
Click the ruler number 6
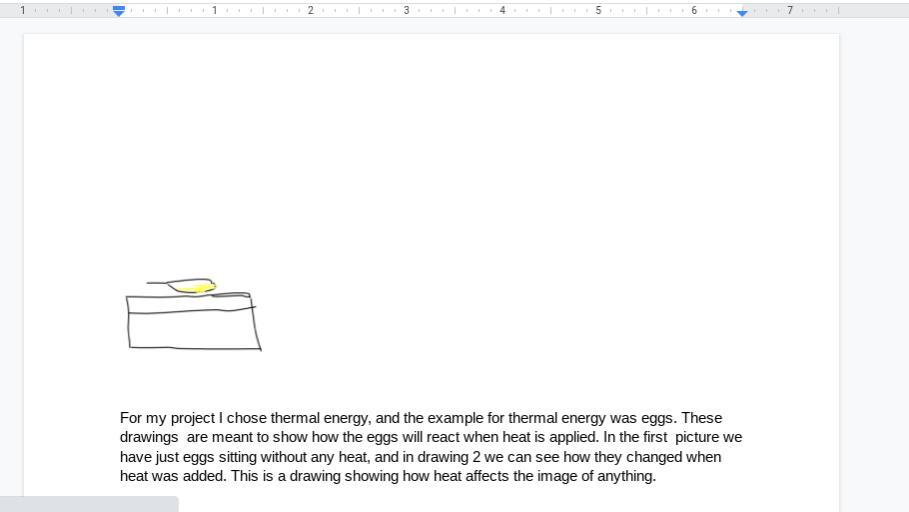click(x=694, y=10)
